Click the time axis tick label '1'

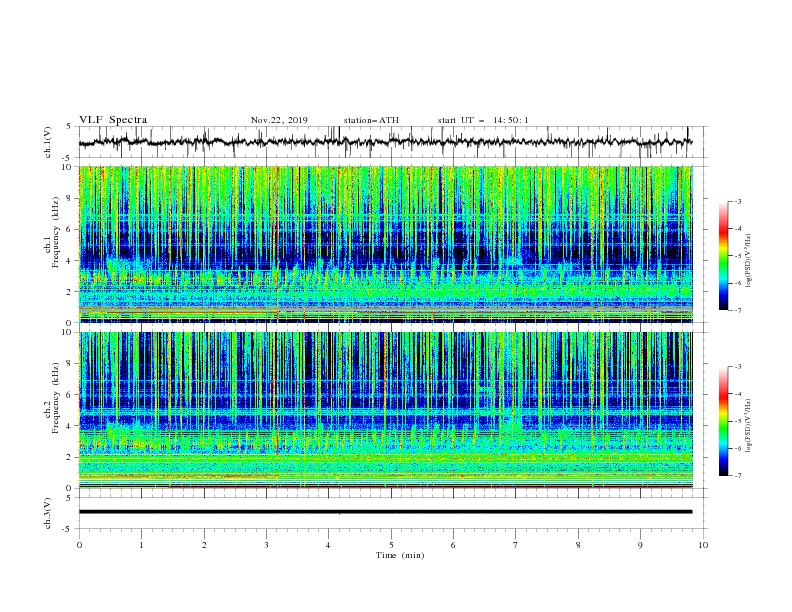(141, 545)
